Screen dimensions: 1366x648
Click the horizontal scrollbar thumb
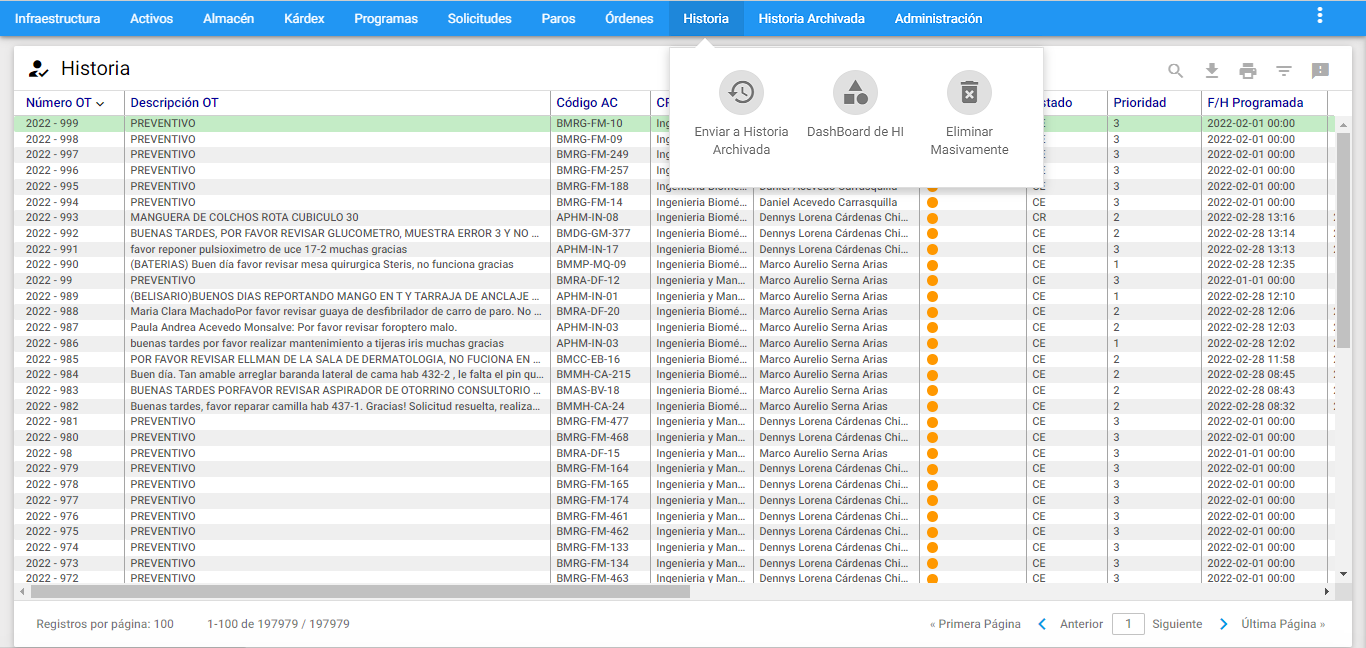click(x=360, y=591)
